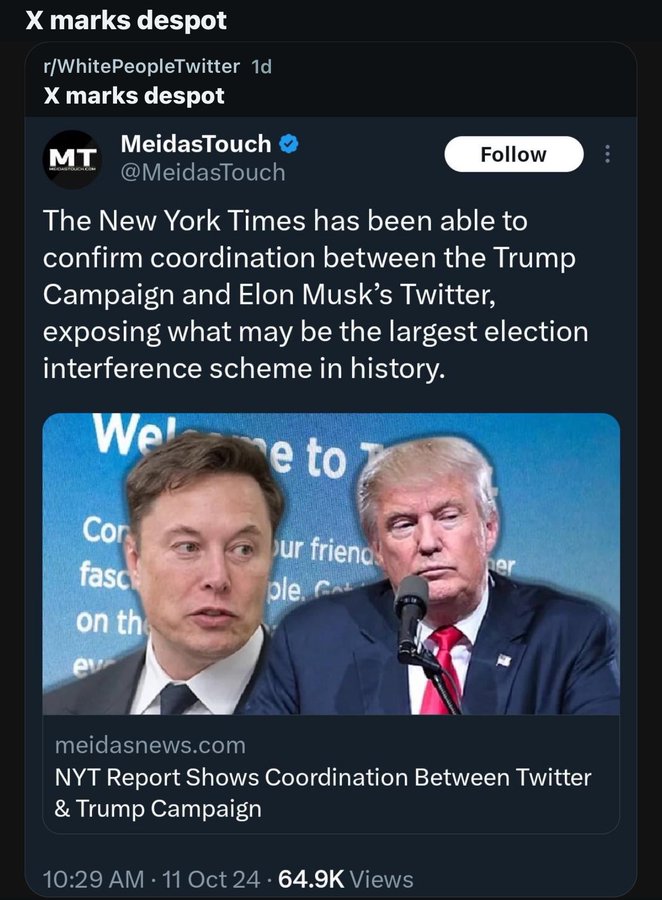Open the article preview image
The height and width of the screenshot is (900, 662).
[330, 563]
